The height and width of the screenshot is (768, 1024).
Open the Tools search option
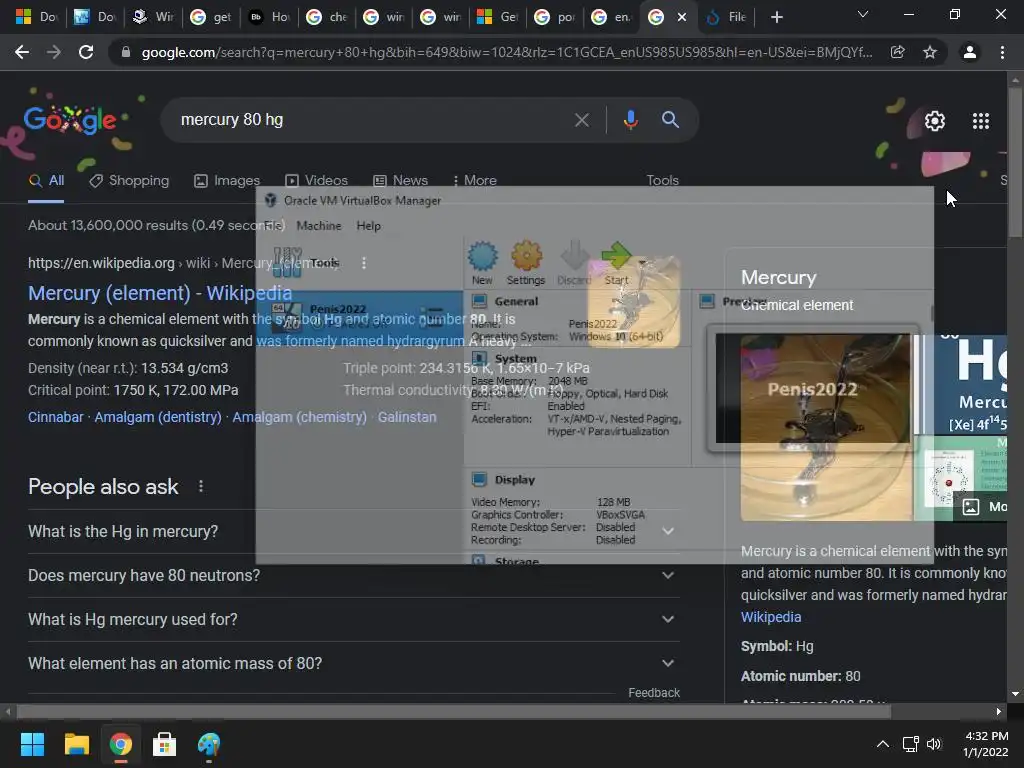662,180
